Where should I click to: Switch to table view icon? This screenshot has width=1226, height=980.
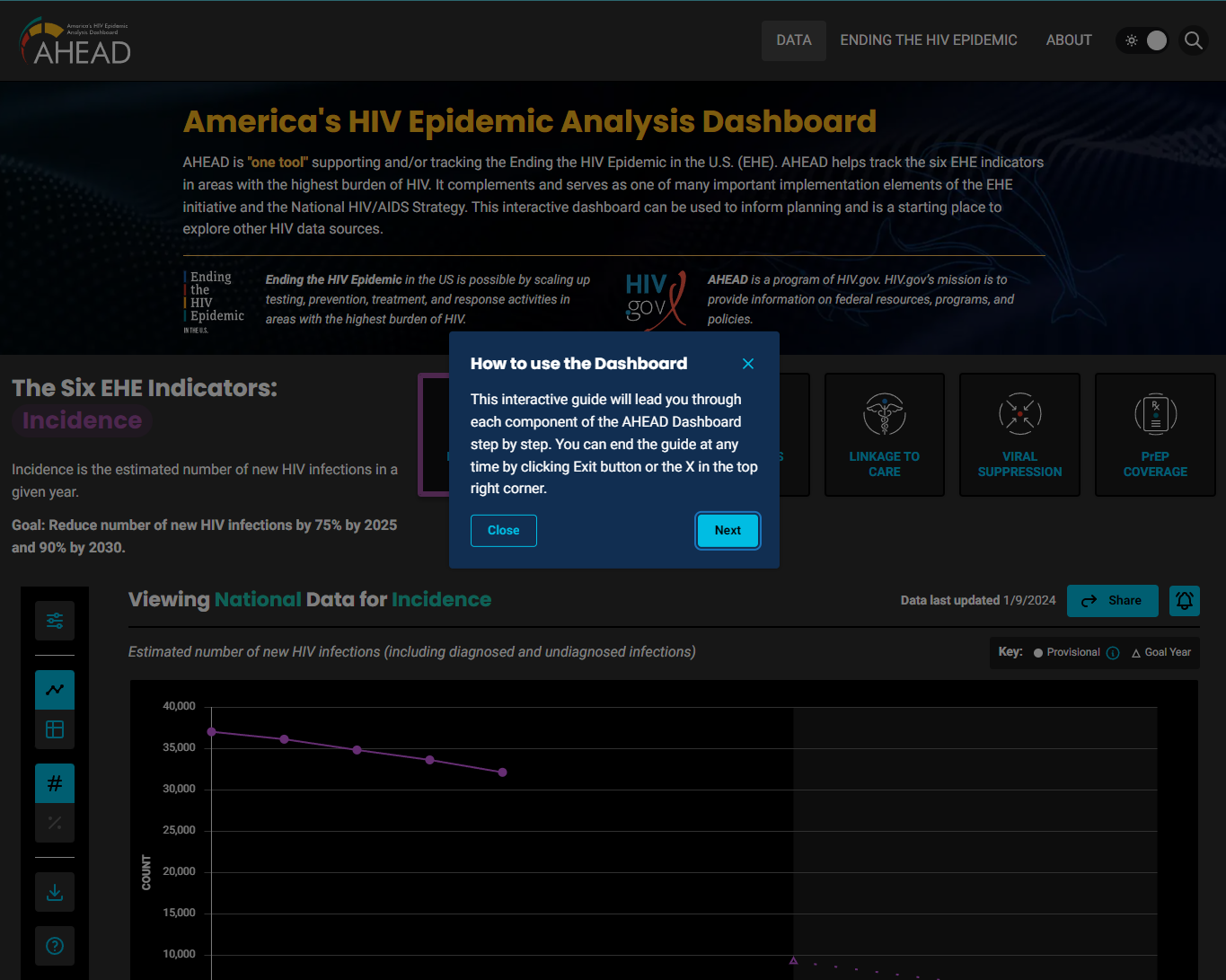(x=55, y=729)
